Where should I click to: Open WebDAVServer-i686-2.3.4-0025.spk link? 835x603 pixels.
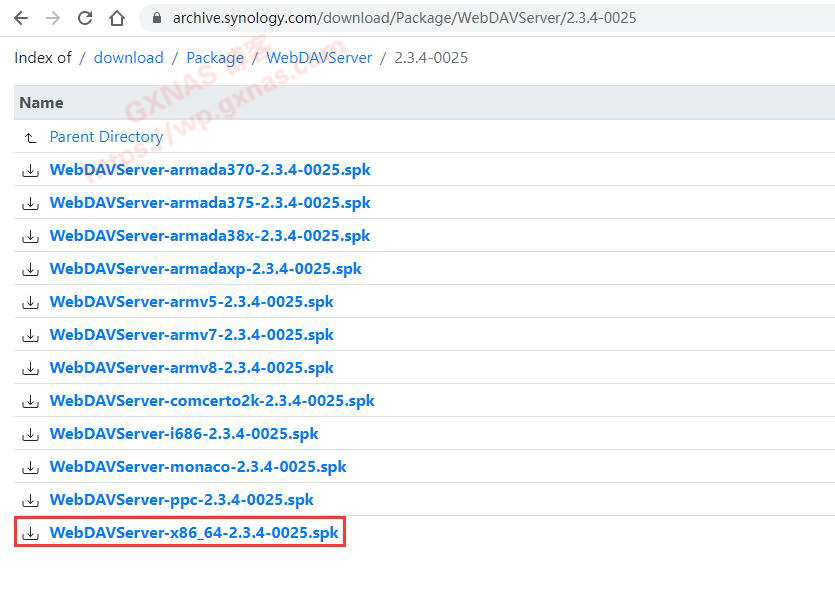[184, 434]
